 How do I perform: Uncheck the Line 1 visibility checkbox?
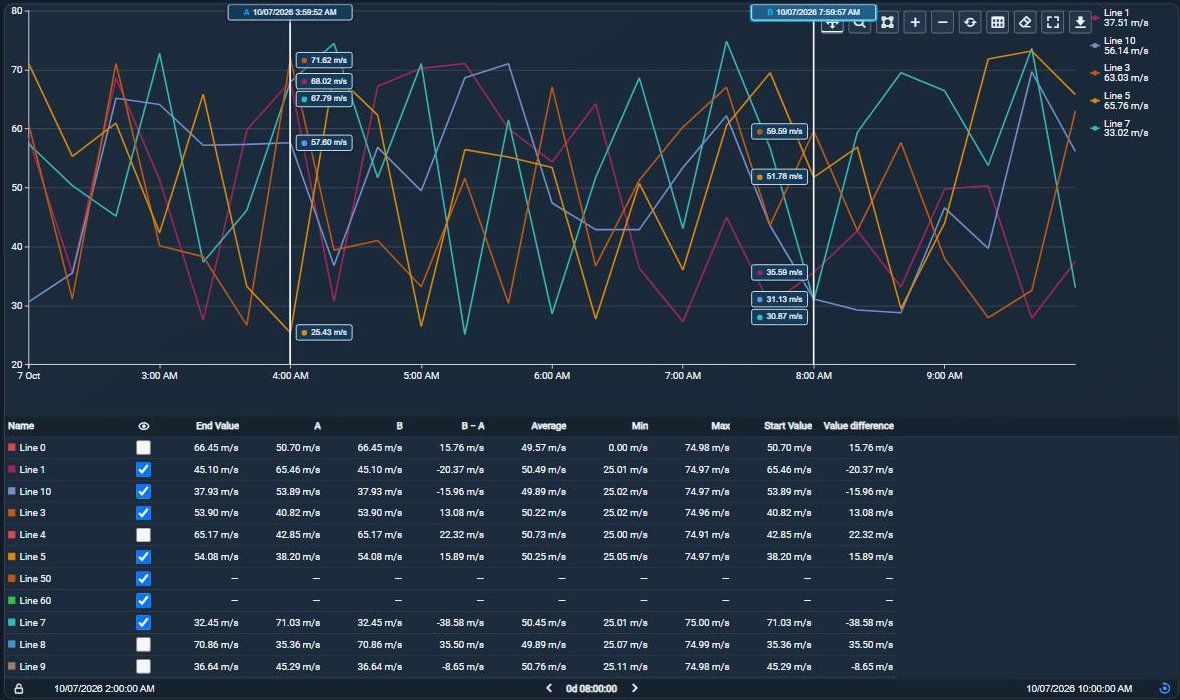(144, 470)
